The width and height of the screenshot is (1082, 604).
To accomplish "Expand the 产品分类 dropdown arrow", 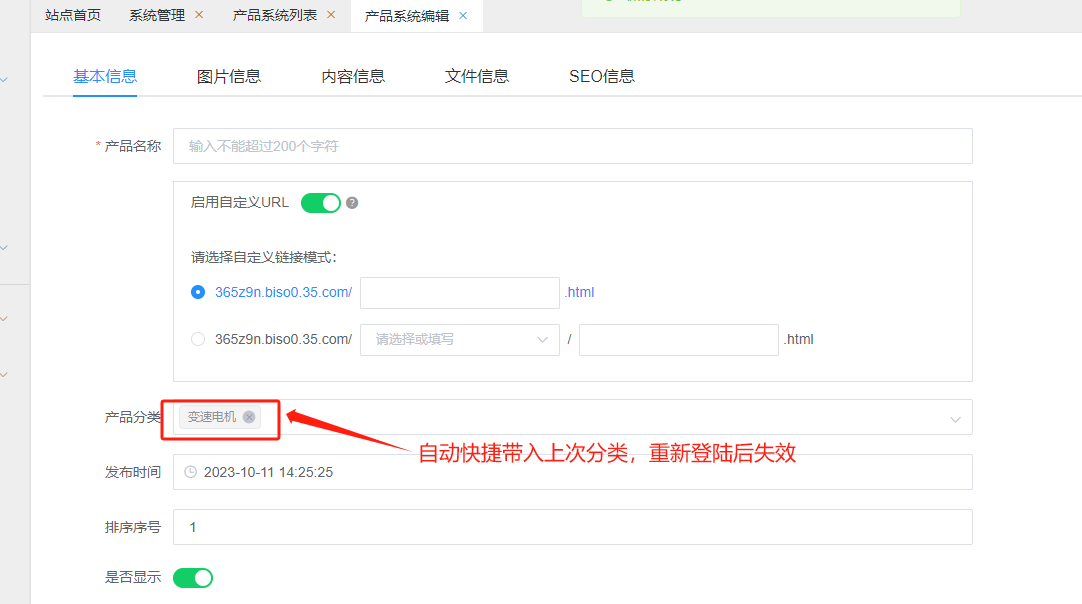I will pyautogui.click(x=955, y=418).
